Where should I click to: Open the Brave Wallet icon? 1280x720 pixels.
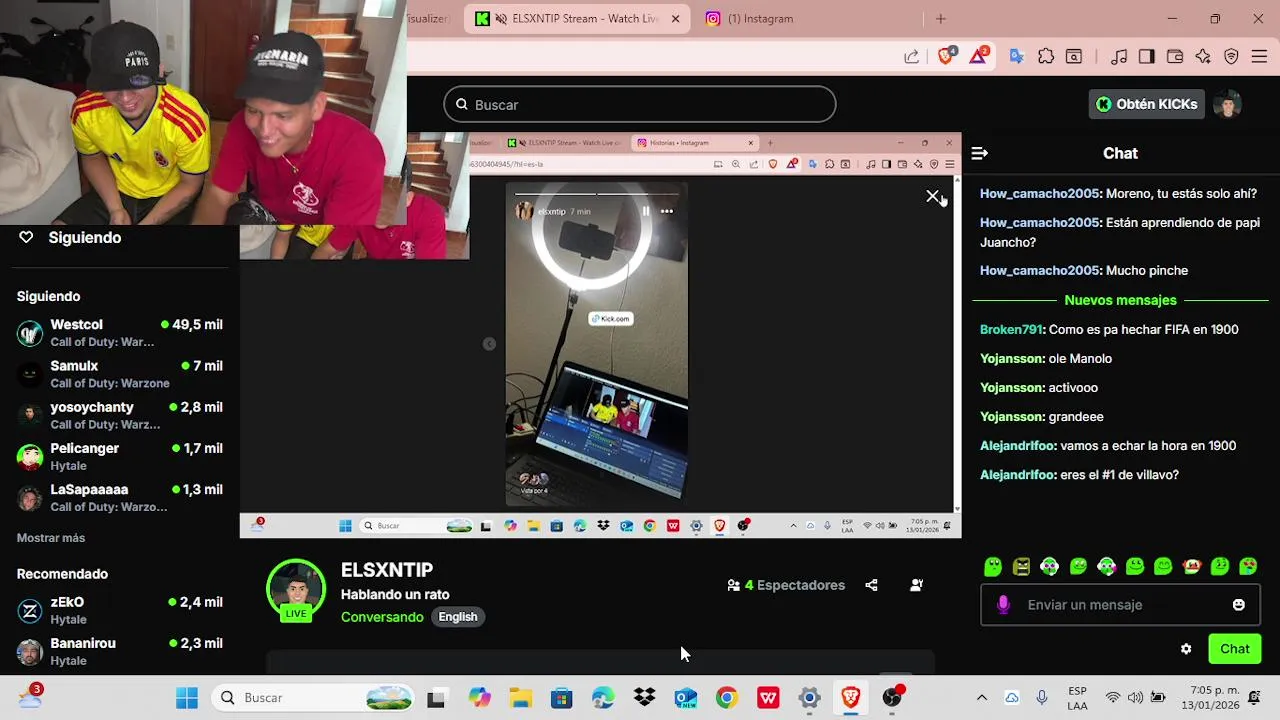[x=1175, y=57]
